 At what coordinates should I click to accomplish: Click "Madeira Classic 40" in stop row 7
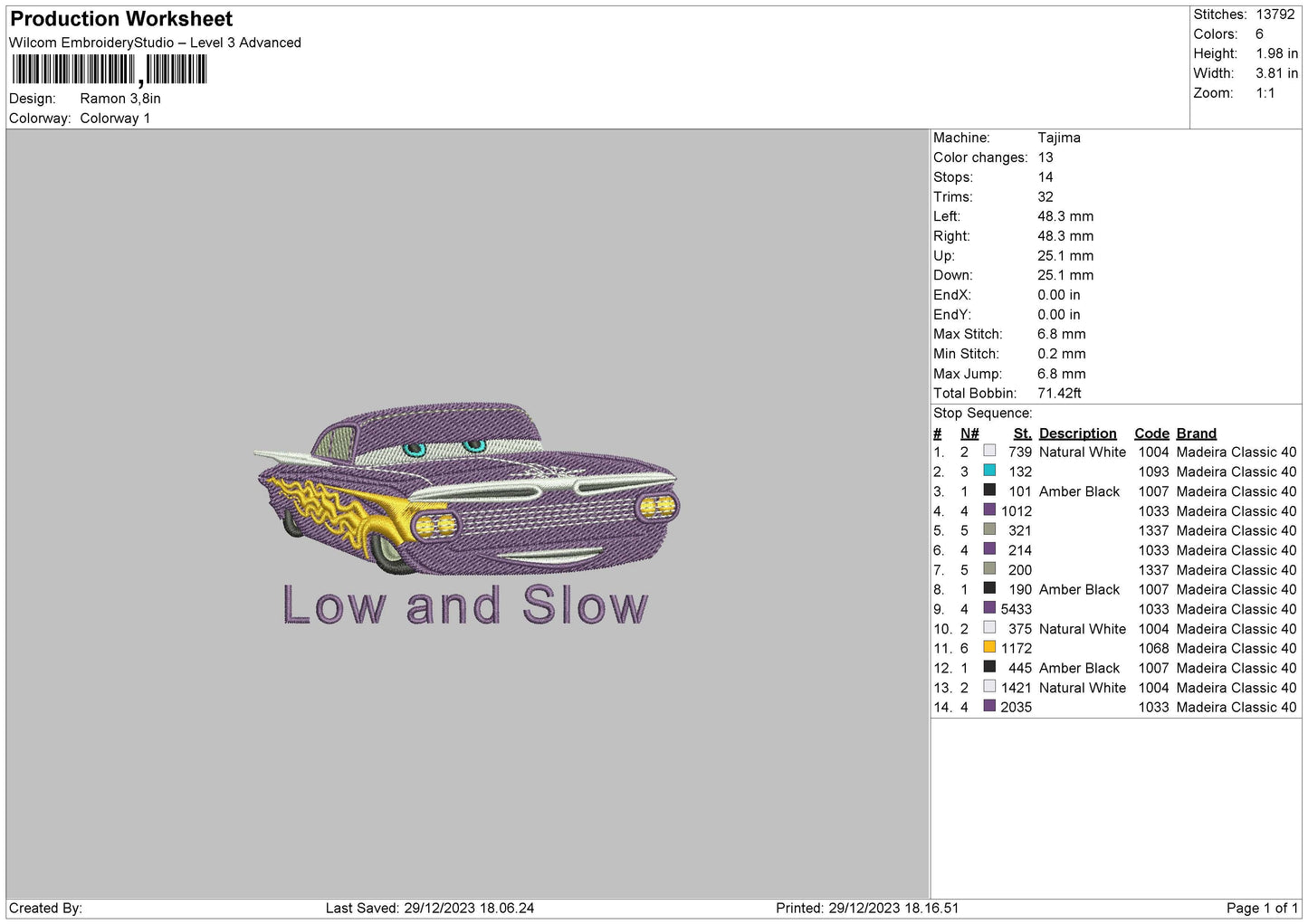click(1236, 570)
